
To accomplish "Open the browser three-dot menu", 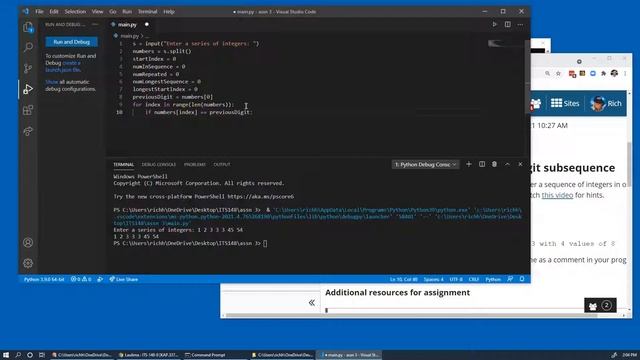I will [625, 73].
